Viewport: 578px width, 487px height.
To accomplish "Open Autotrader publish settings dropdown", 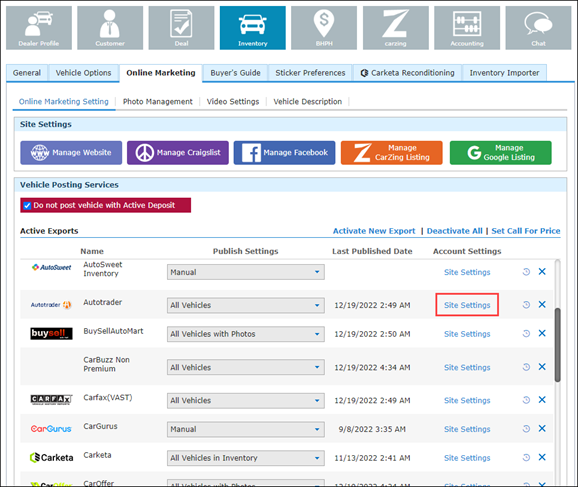I will click(x=246, y=305).
